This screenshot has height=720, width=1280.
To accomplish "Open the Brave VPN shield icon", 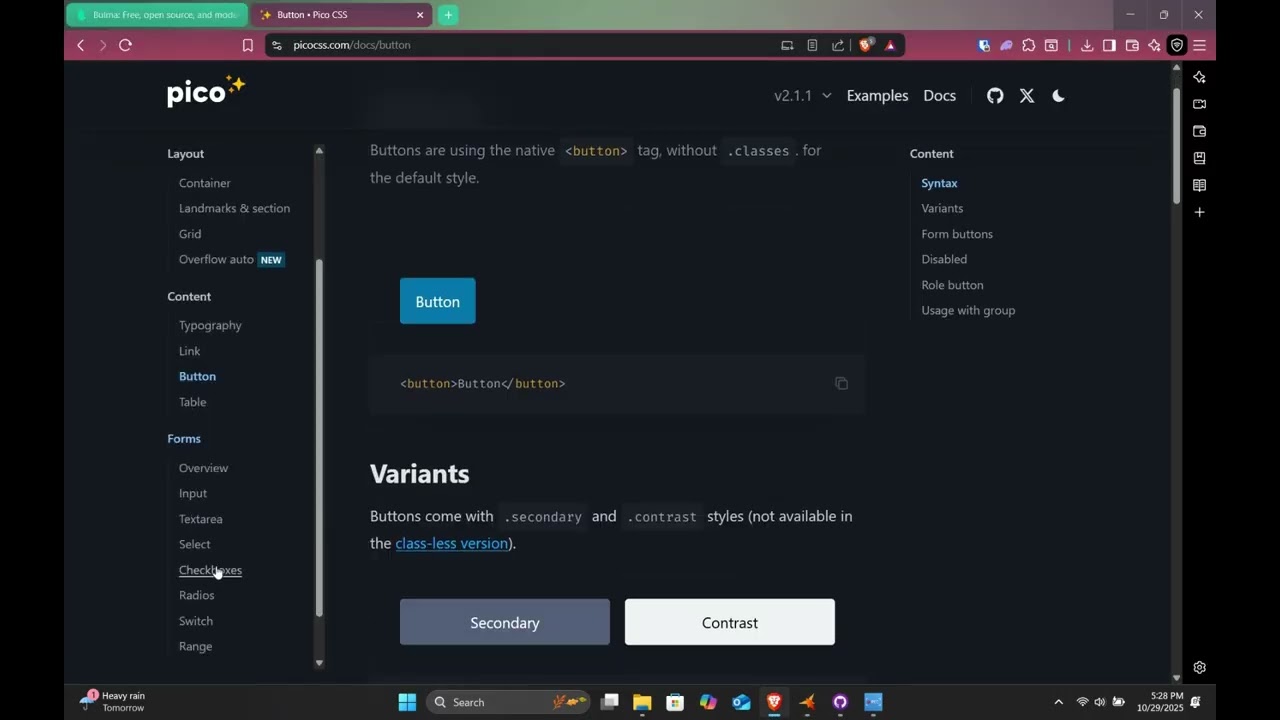I will coord(1177,45).
